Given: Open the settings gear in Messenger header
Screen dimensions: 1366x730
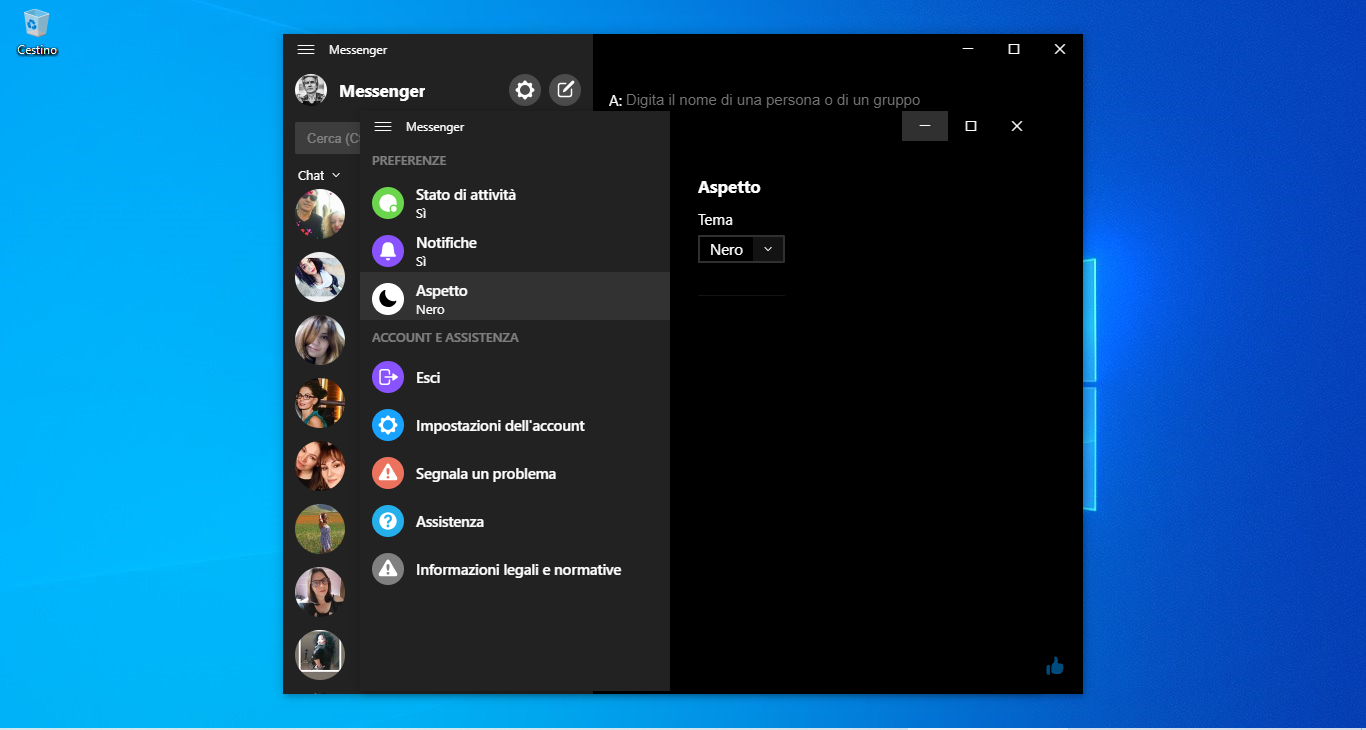Looking at the screenshot, I should tap(525, 90).
